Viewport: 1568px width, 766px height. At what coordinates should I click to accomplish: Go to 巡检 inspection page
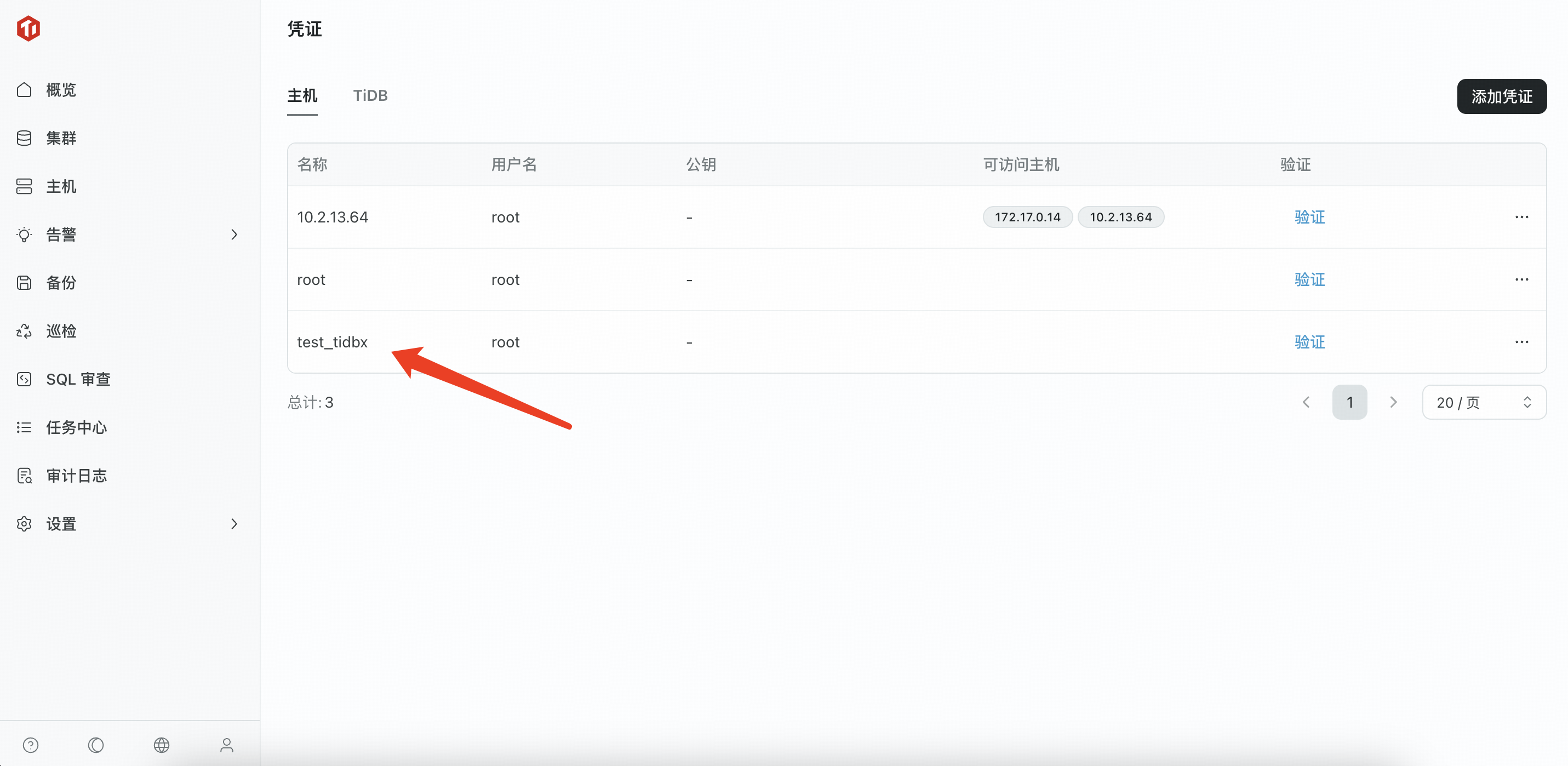tap(61, 331)
